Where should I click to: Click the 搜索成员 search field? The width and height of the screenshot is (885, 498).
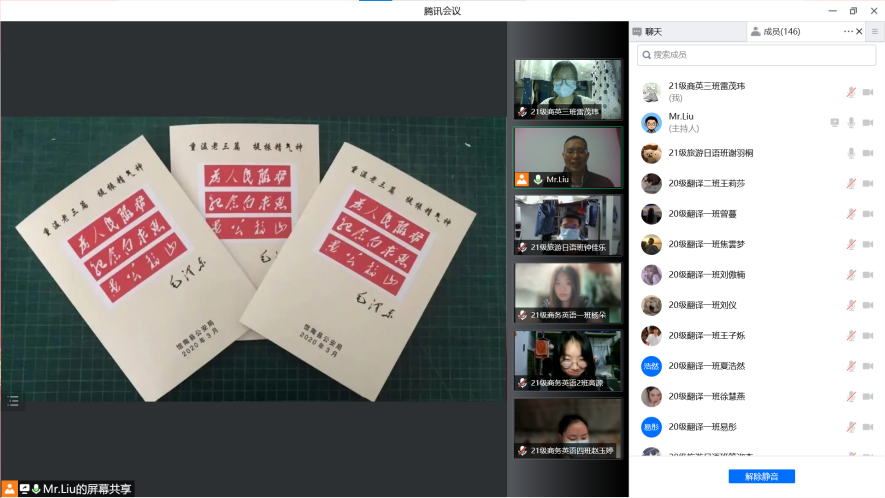(756, 55)
